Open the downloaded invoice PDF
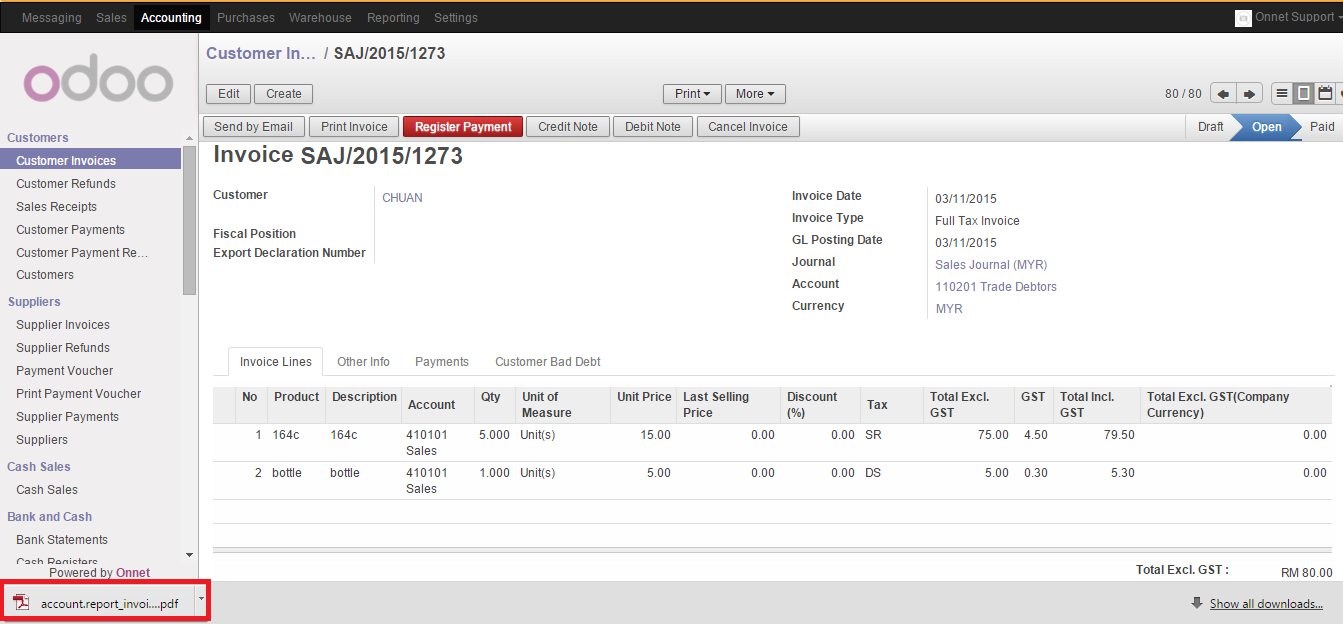The image size is (1343, 624). pyautogui.click(x=100, y=603)
